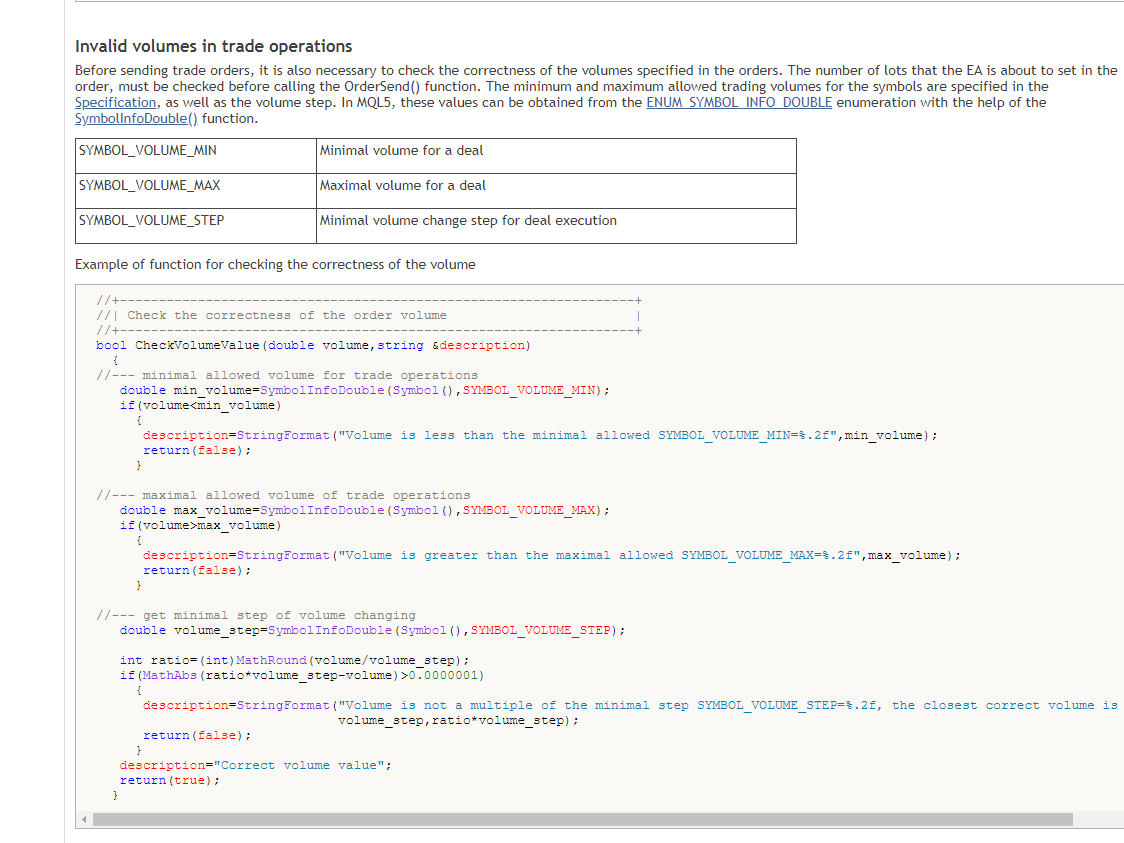Image resolution: width=1124 pixels, height=843 pixels.
Task: Click the 'Minimal volume for a deal' description cell
Action: 400,151
